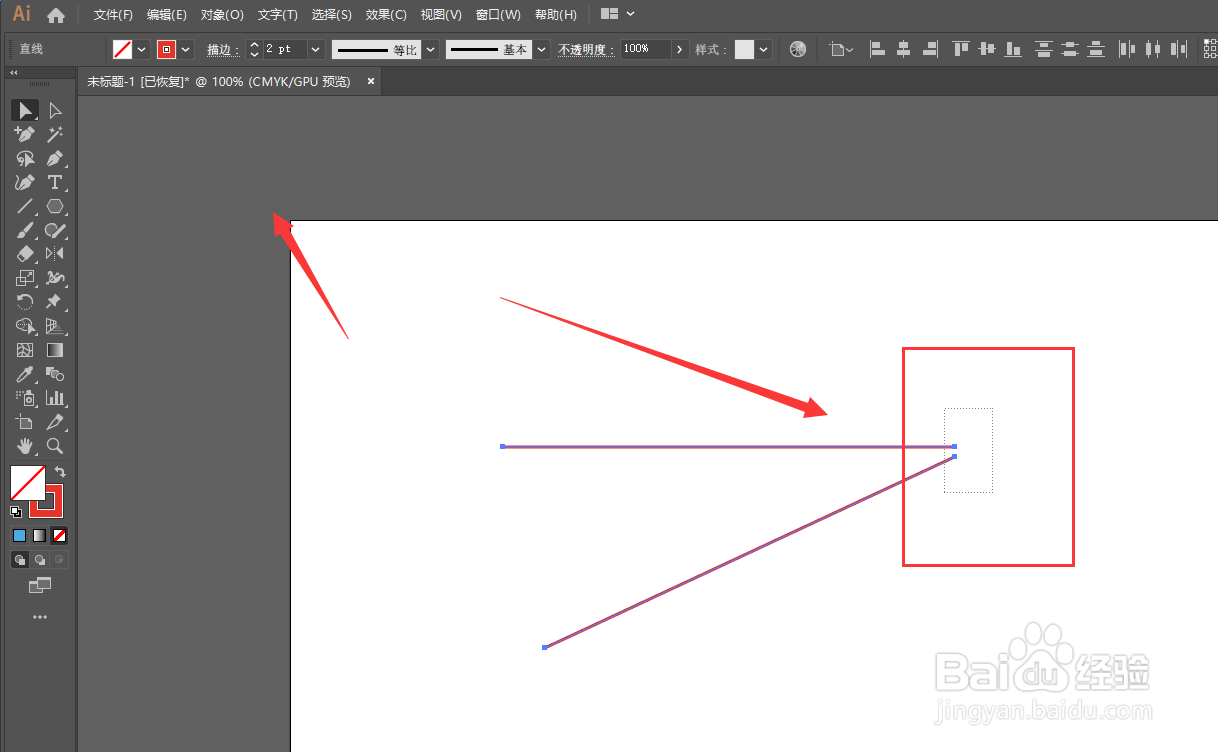Set paint mode to Gradient

coord(39,536)
